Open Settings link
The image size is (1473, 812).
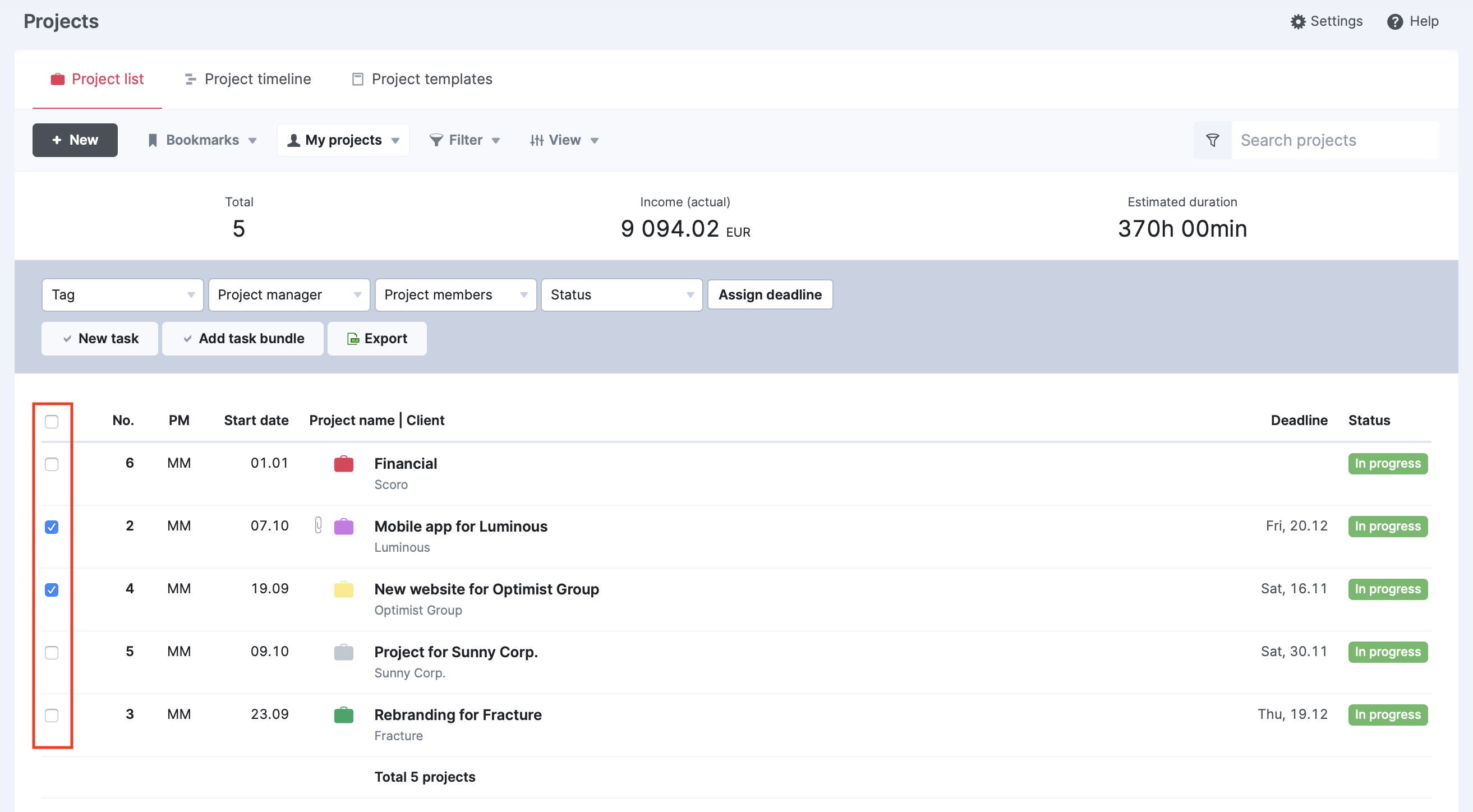1327,22
